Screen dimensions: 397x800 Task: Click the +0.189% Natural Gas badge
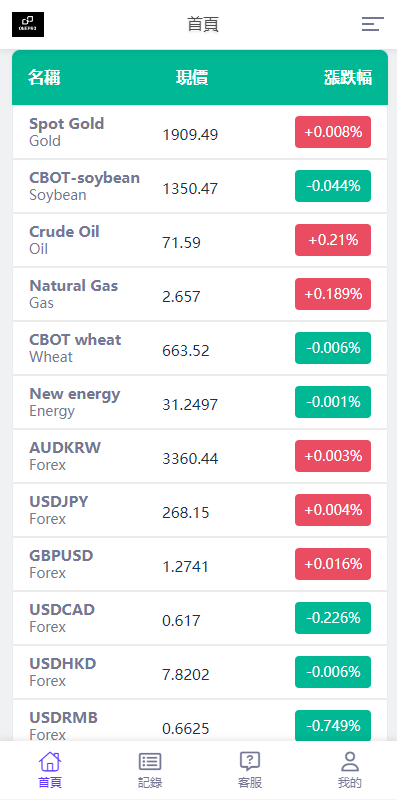tap(333, 294)
